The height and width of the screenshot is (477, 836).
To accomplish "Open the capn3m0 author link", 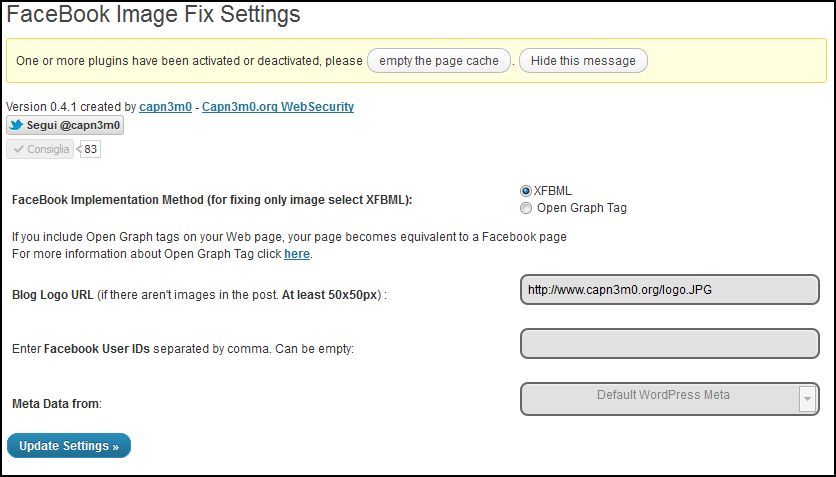I will point(165,107).
